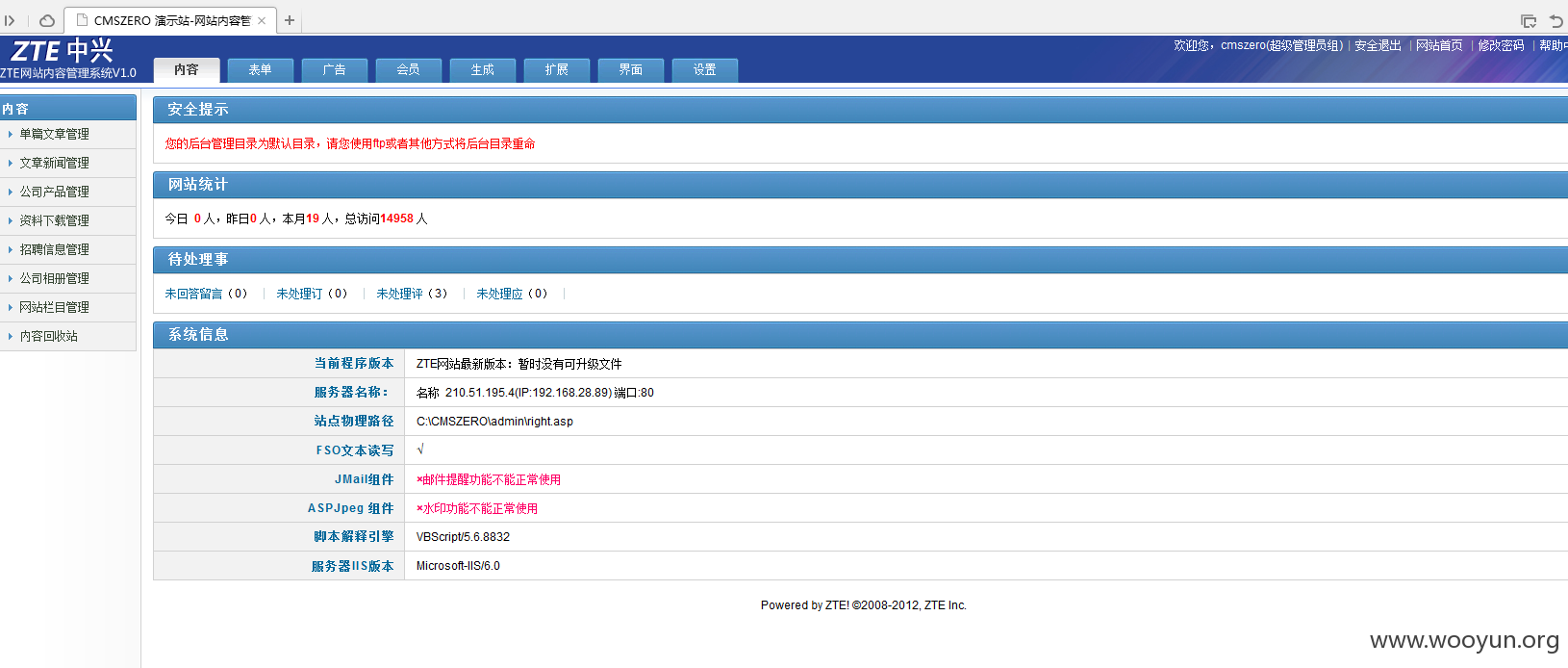Click the 水印功能不能正常使用 warning

[477, 508]
